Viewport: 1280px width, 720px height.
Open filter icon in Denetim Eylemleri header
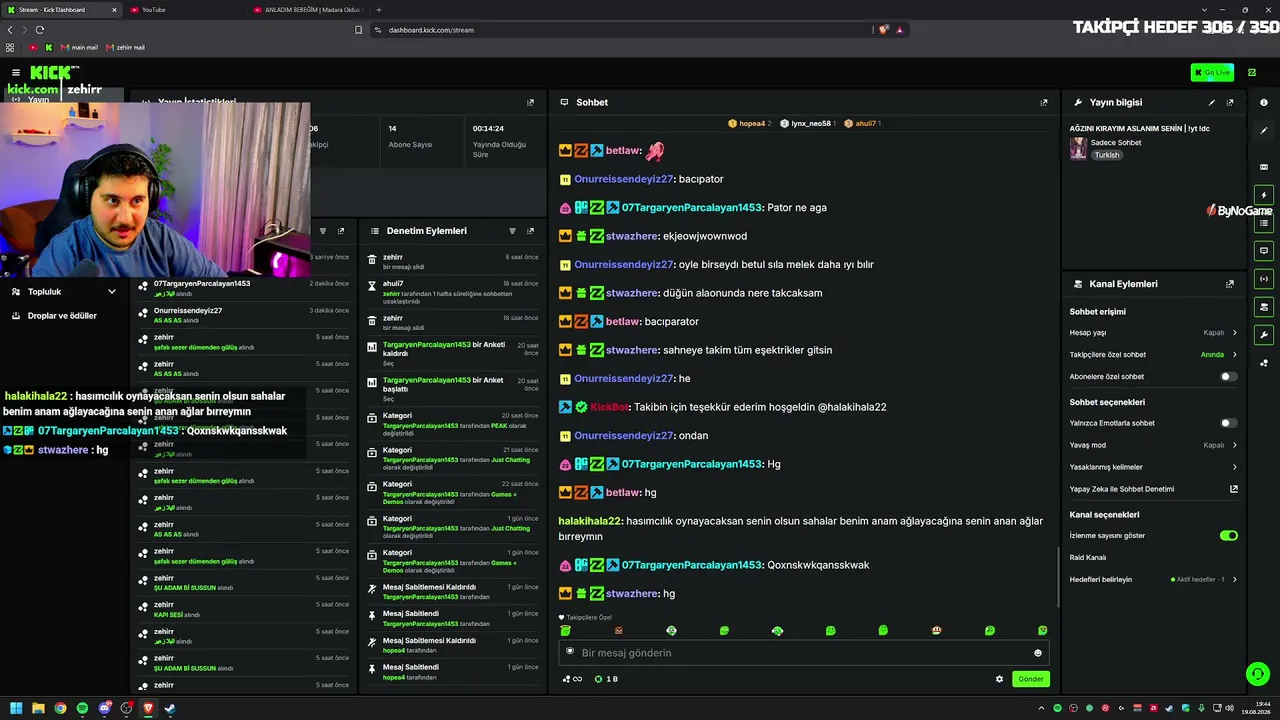pyautogui.click(x=512, y=231)
